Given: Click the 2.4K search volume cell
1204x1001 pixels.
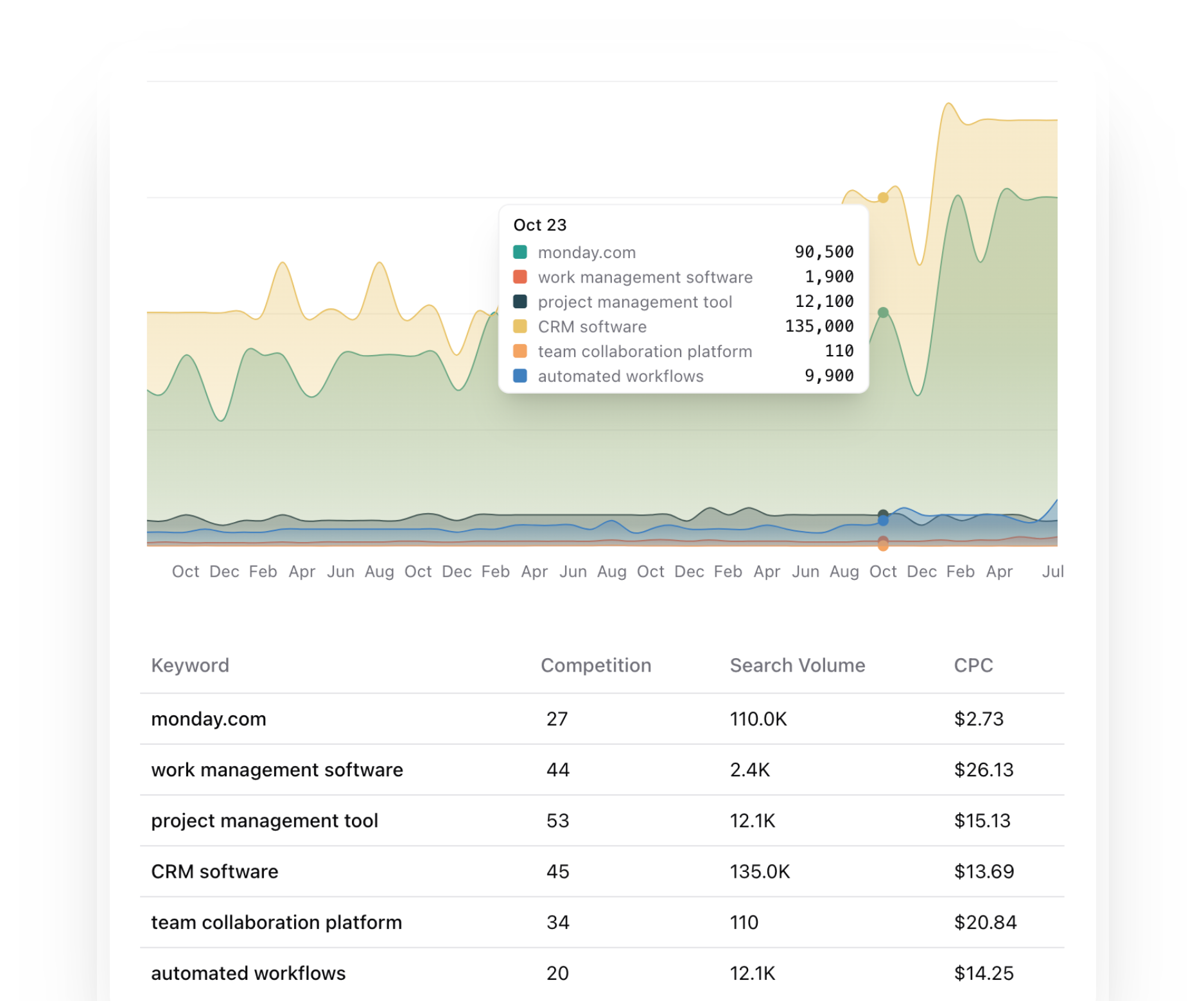Looking at the screenshot, I should point(749,770).
